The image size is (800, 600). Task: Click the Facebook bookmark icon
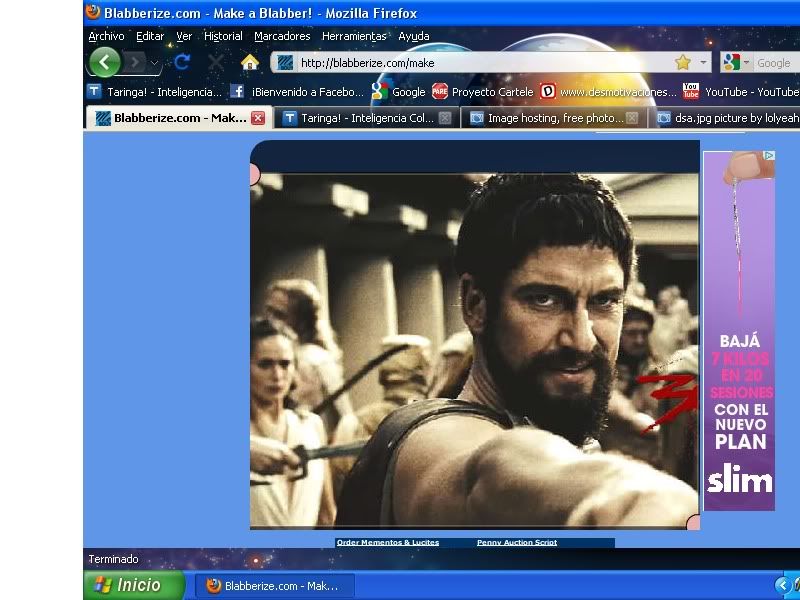pos(237,91)
